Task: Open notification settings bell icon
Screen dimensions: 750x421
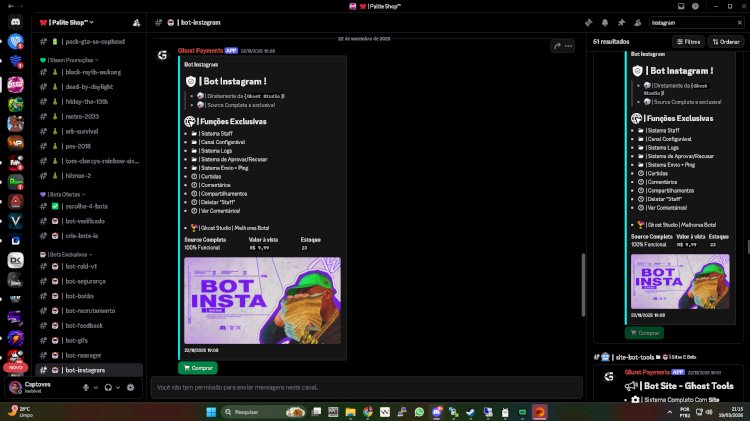Action: [605, 22]
